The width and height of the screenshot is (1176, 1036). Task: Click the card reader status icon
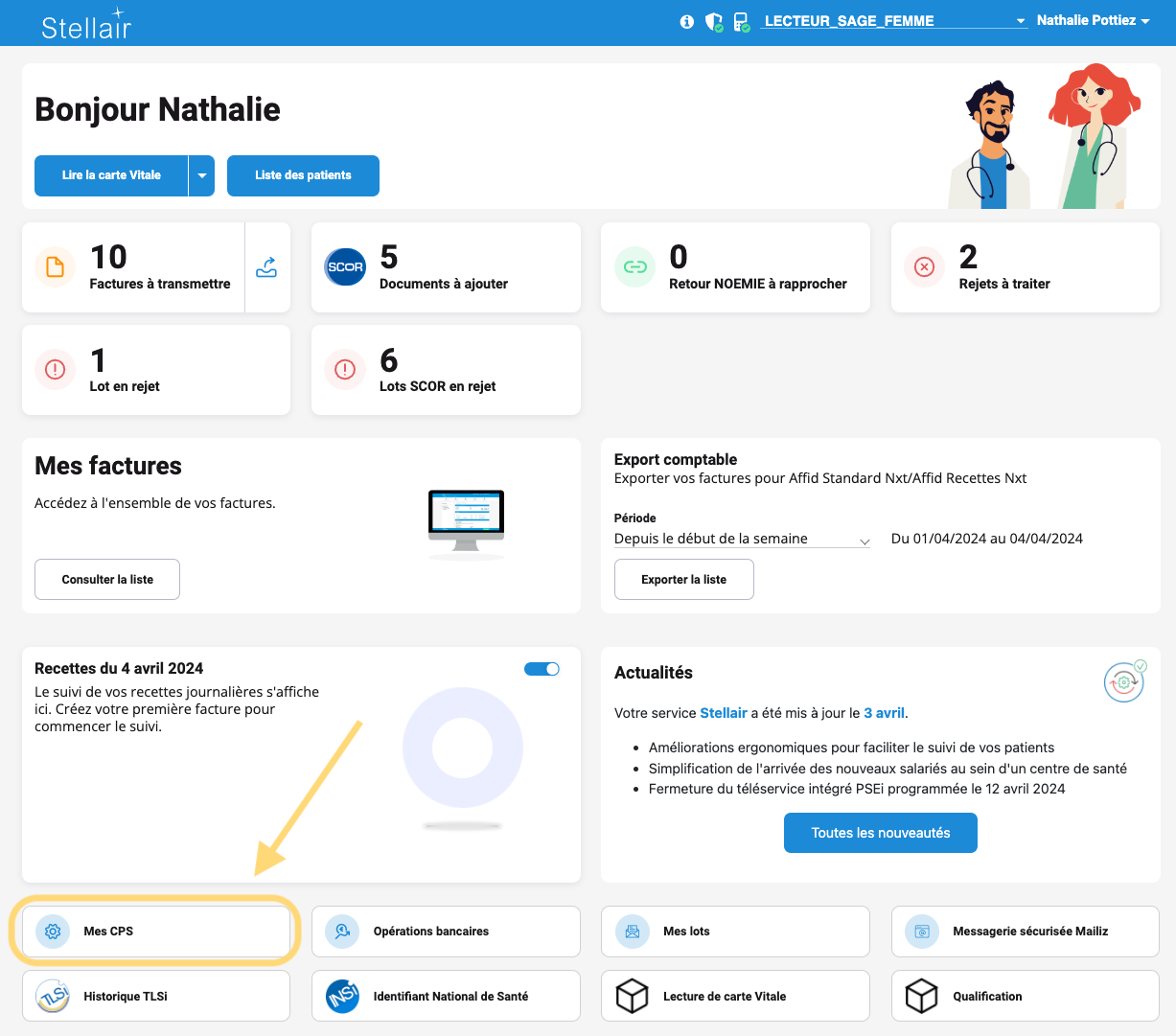point(741,21)
